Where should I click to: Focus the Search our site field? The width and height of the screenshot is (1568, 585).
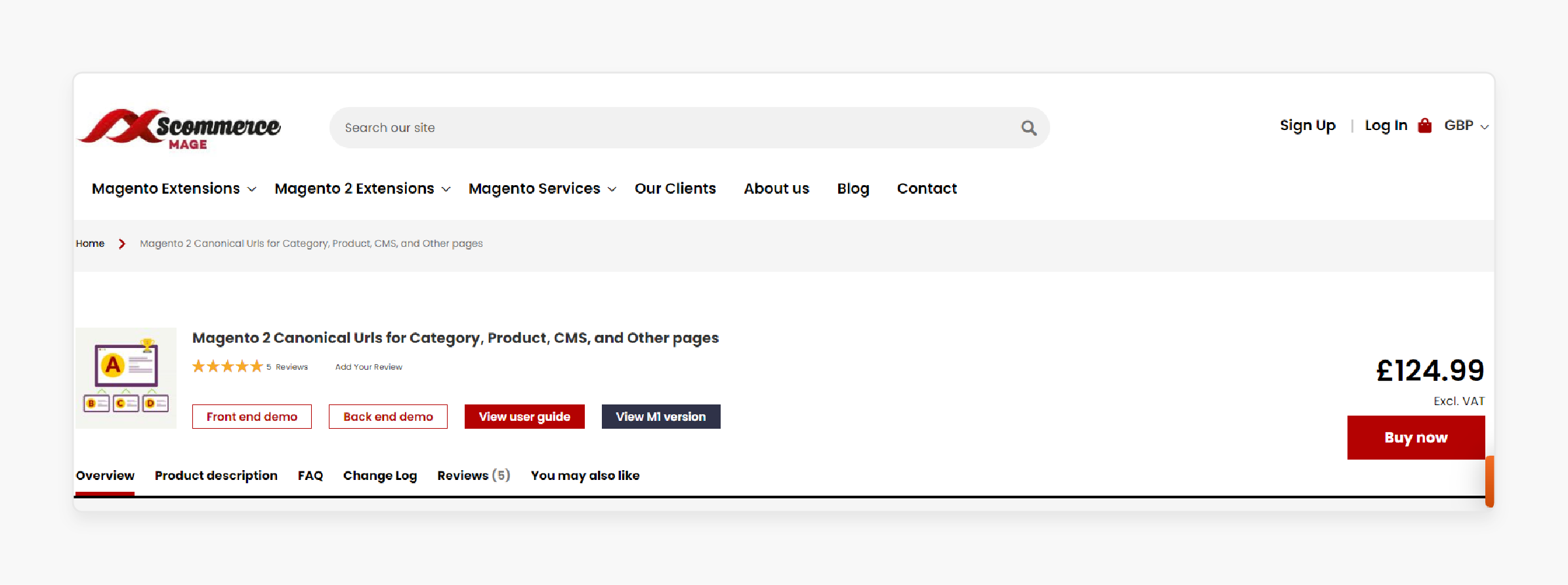pos(689,128)
